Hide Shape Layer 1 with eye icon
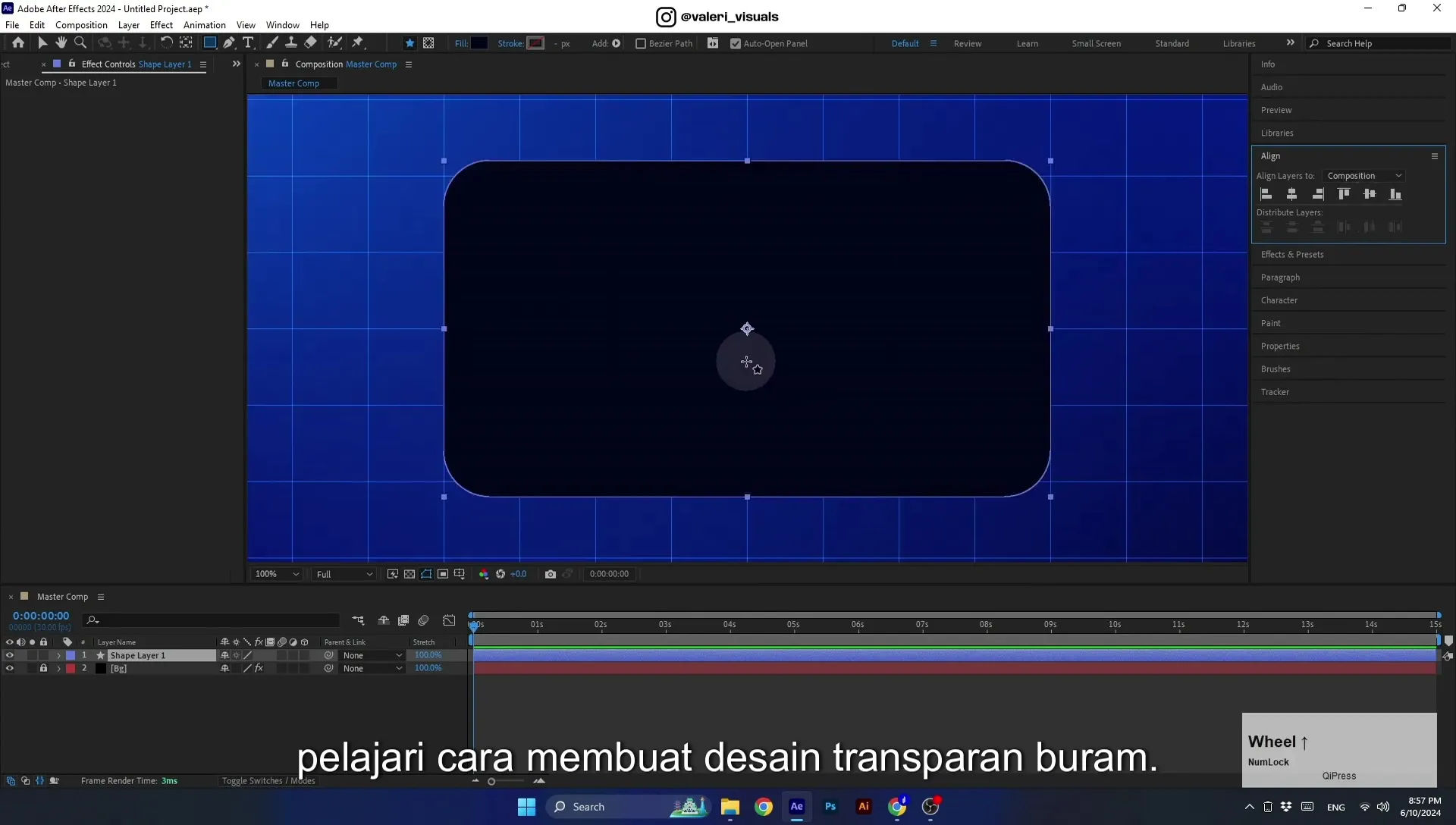The width and height of the screenshot is (1456, 825). pos(10,656)
